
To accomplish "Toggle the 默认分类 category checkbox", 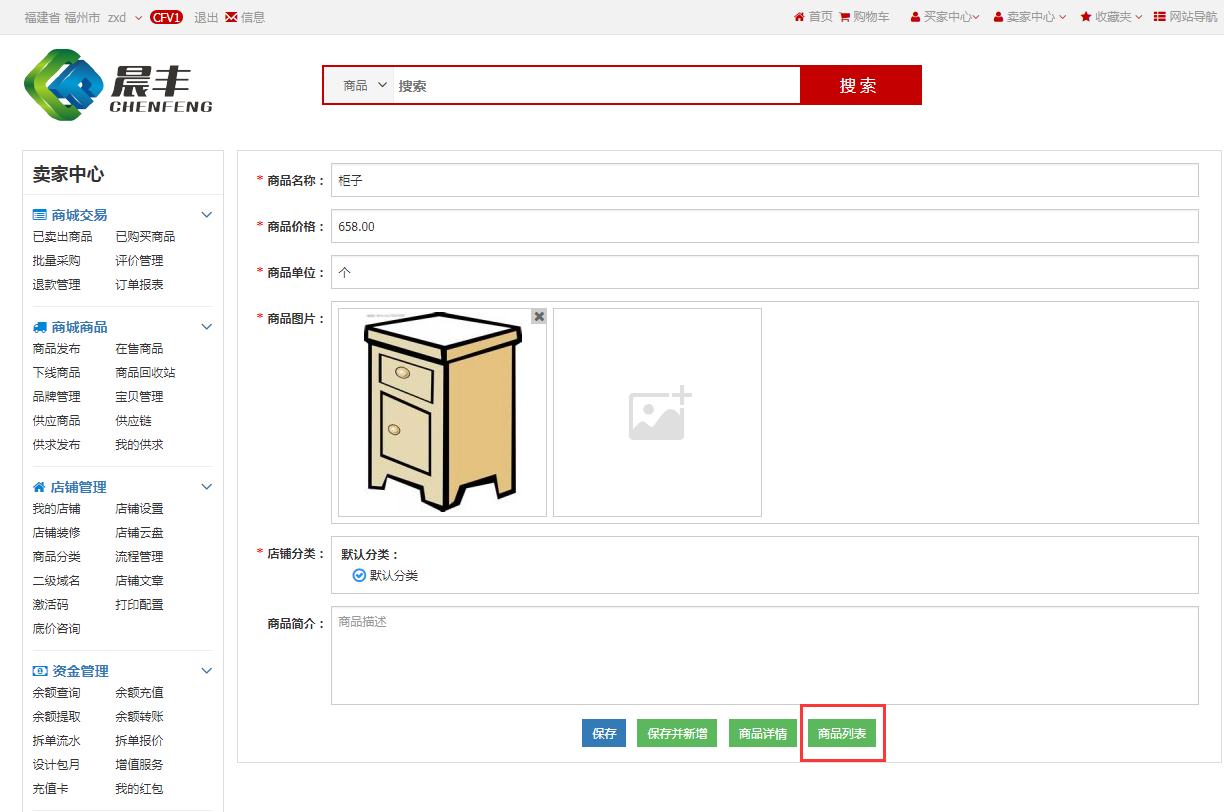I will tap(359, 575).
